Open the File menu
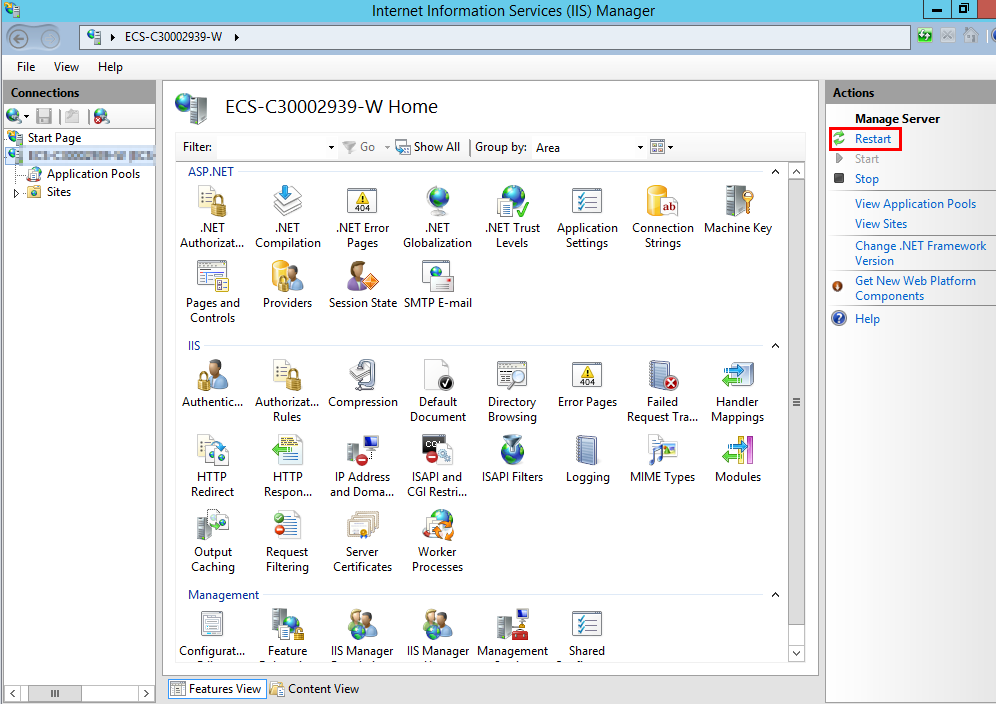 click(x=26, y=67)
